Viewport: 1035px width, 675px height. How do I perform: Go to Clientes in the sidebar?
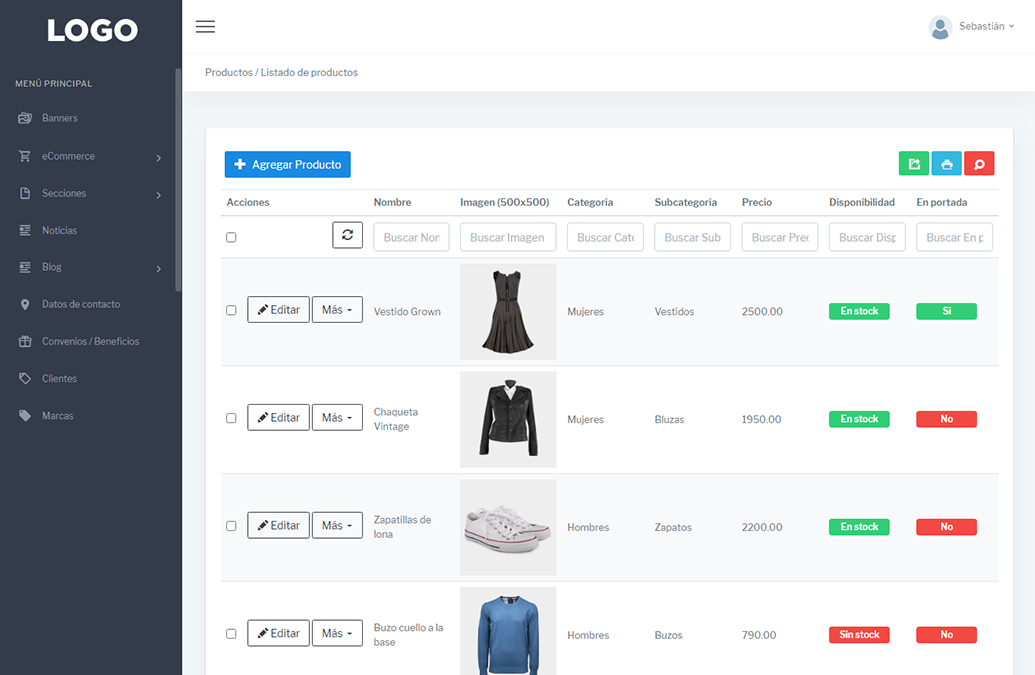point(59,378)
